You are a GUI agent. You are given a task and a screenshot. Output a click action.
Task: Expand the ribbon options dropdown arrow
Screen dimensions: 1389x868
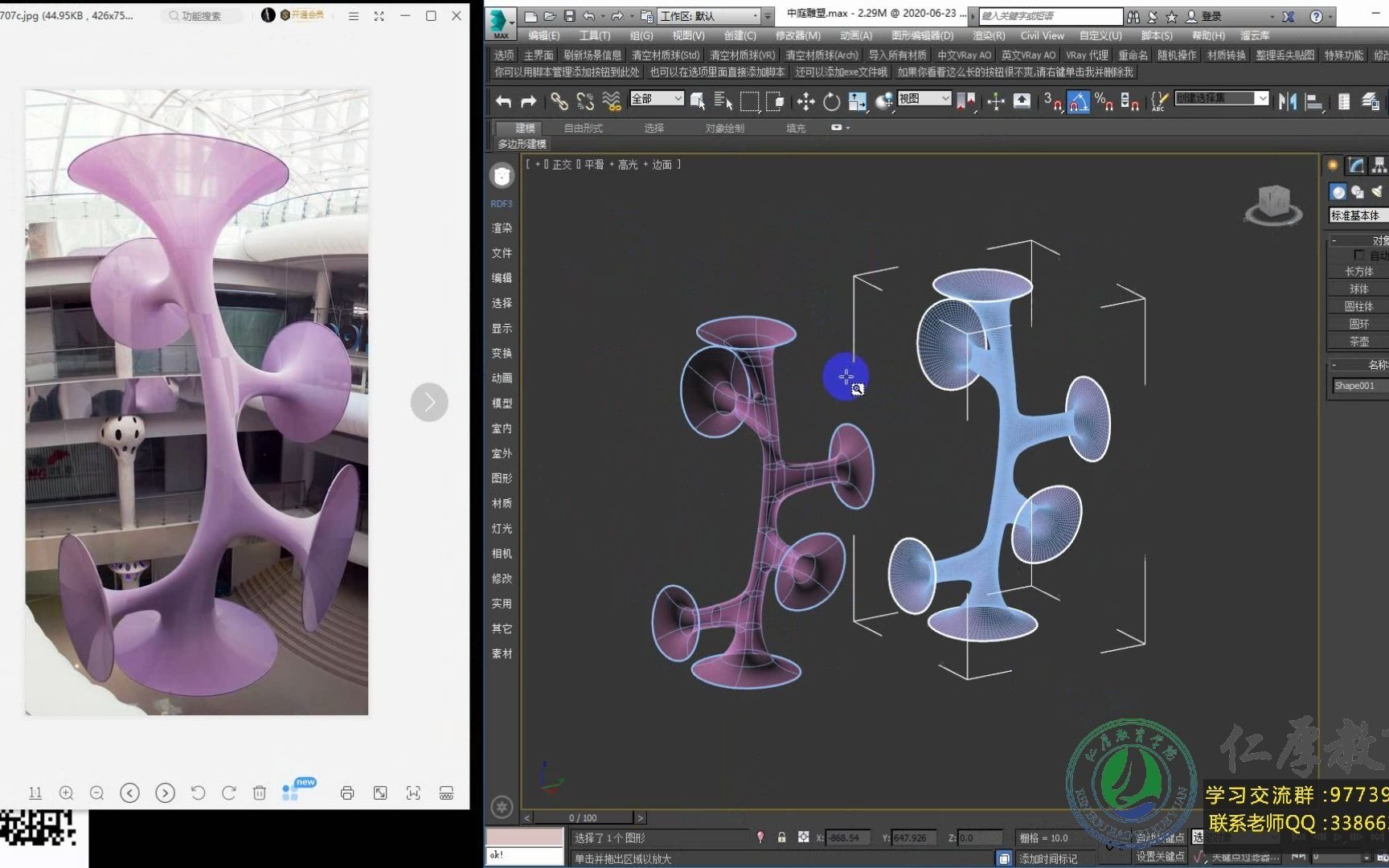click(840, 128)
